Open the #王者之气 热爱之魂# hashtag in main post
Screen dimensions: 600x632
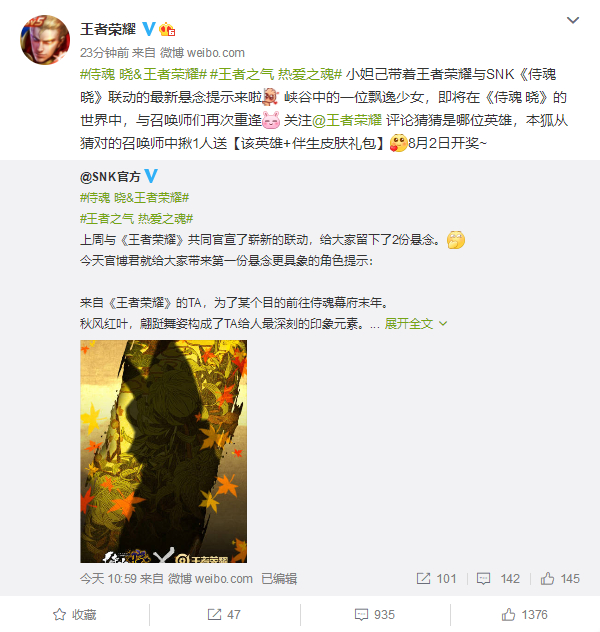pyautogui.click(x=276, y=74)
